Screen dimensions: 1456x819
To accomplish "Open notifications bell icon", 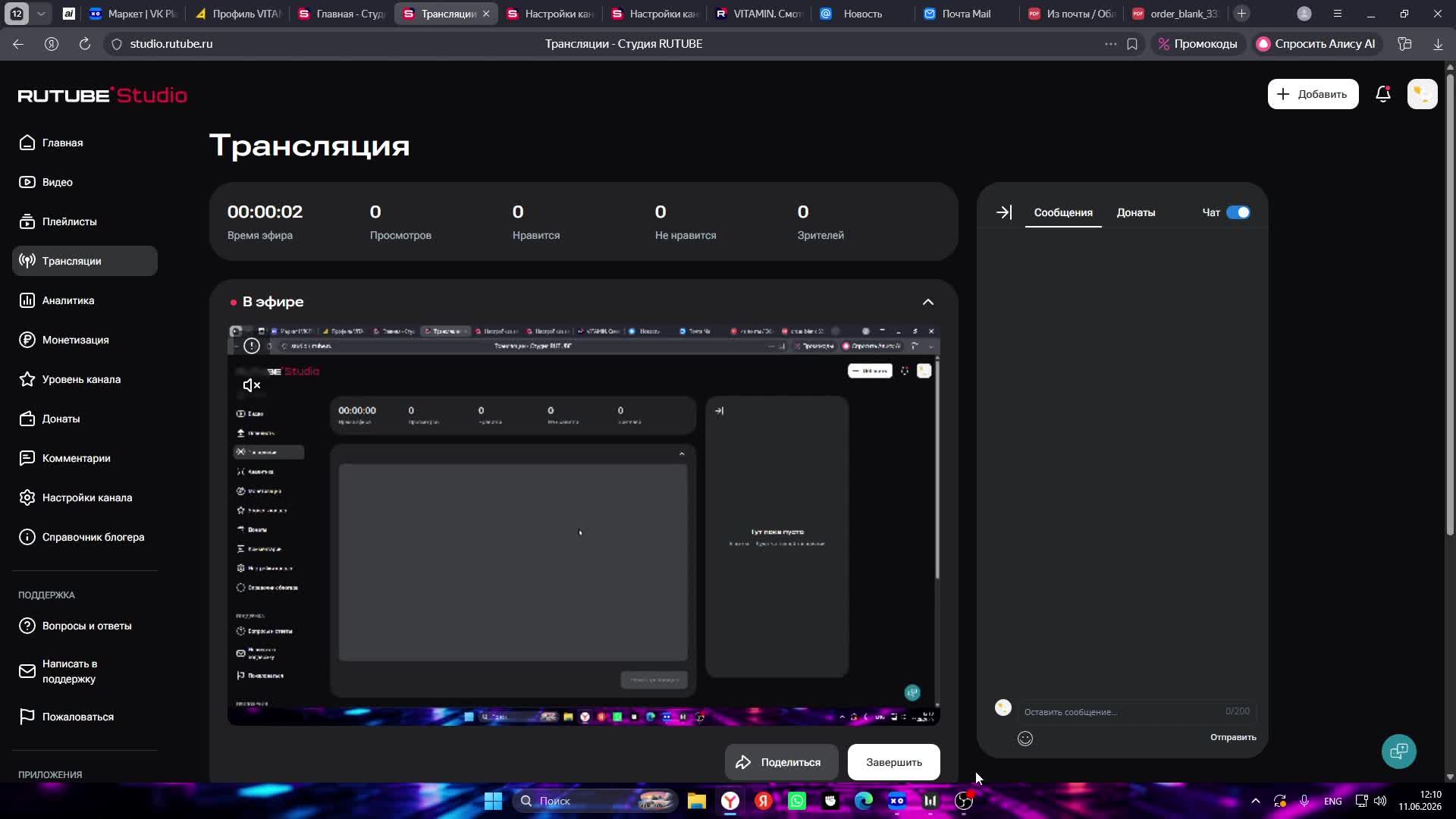I will coord(1383,94).
